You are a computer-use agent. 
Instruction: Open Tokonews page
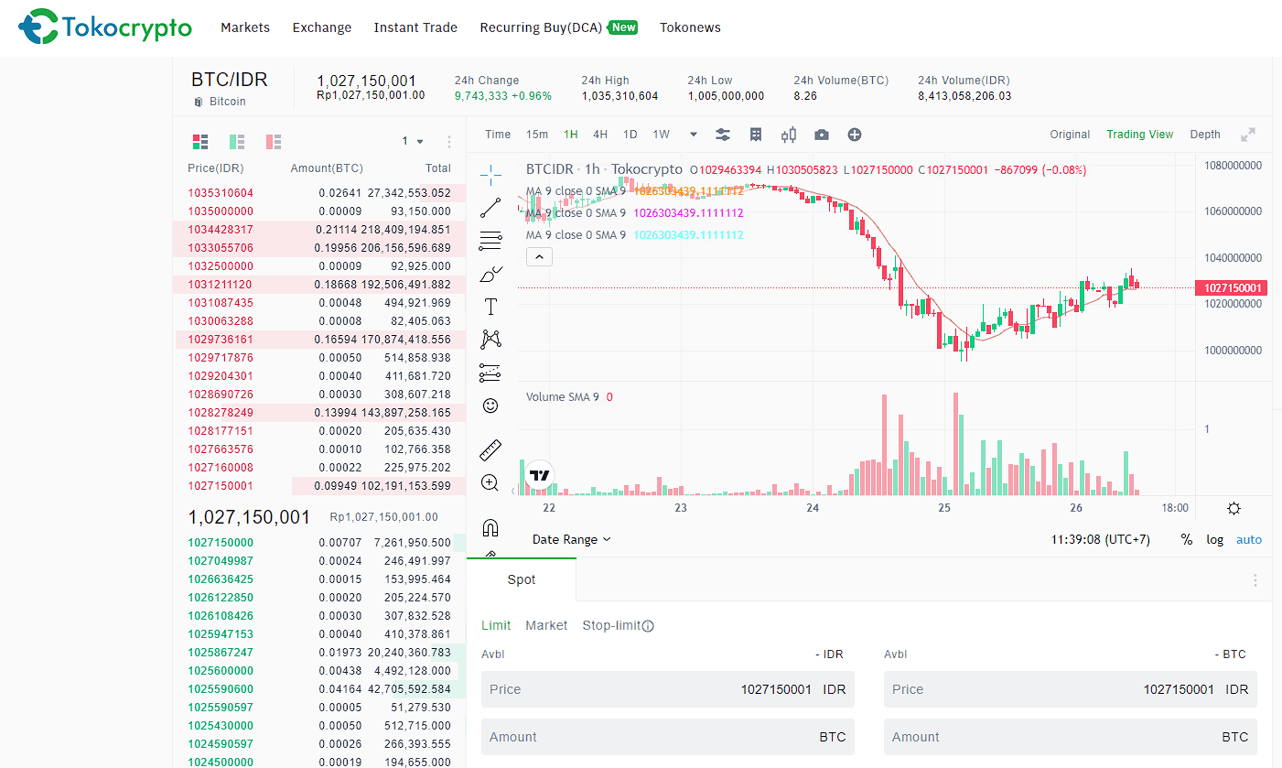pyautogui.click(x=690, y=27)
